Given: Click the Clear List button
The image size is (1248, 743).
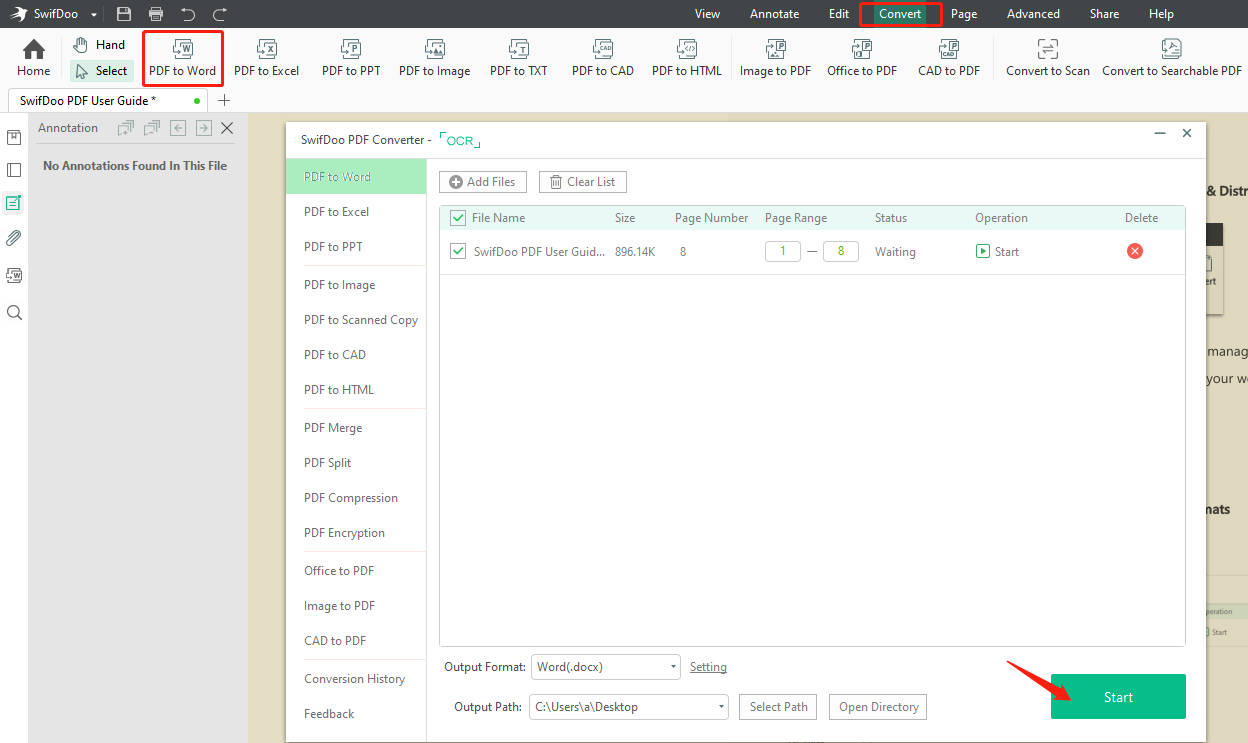Looking at the screenshot, I should coord(583,182).
